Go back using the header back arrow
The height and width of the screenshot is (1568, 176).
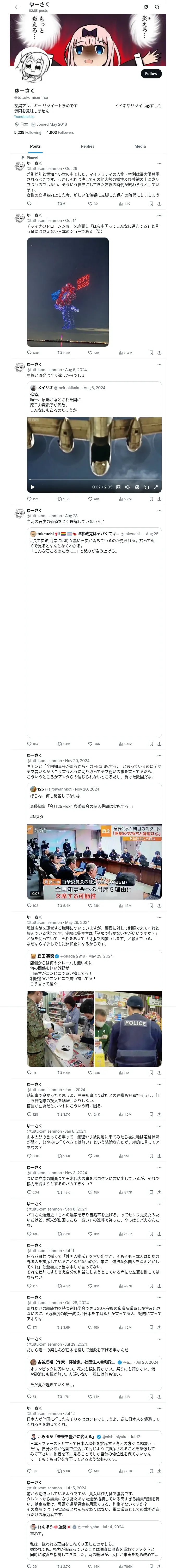click(x=16, y=7)
